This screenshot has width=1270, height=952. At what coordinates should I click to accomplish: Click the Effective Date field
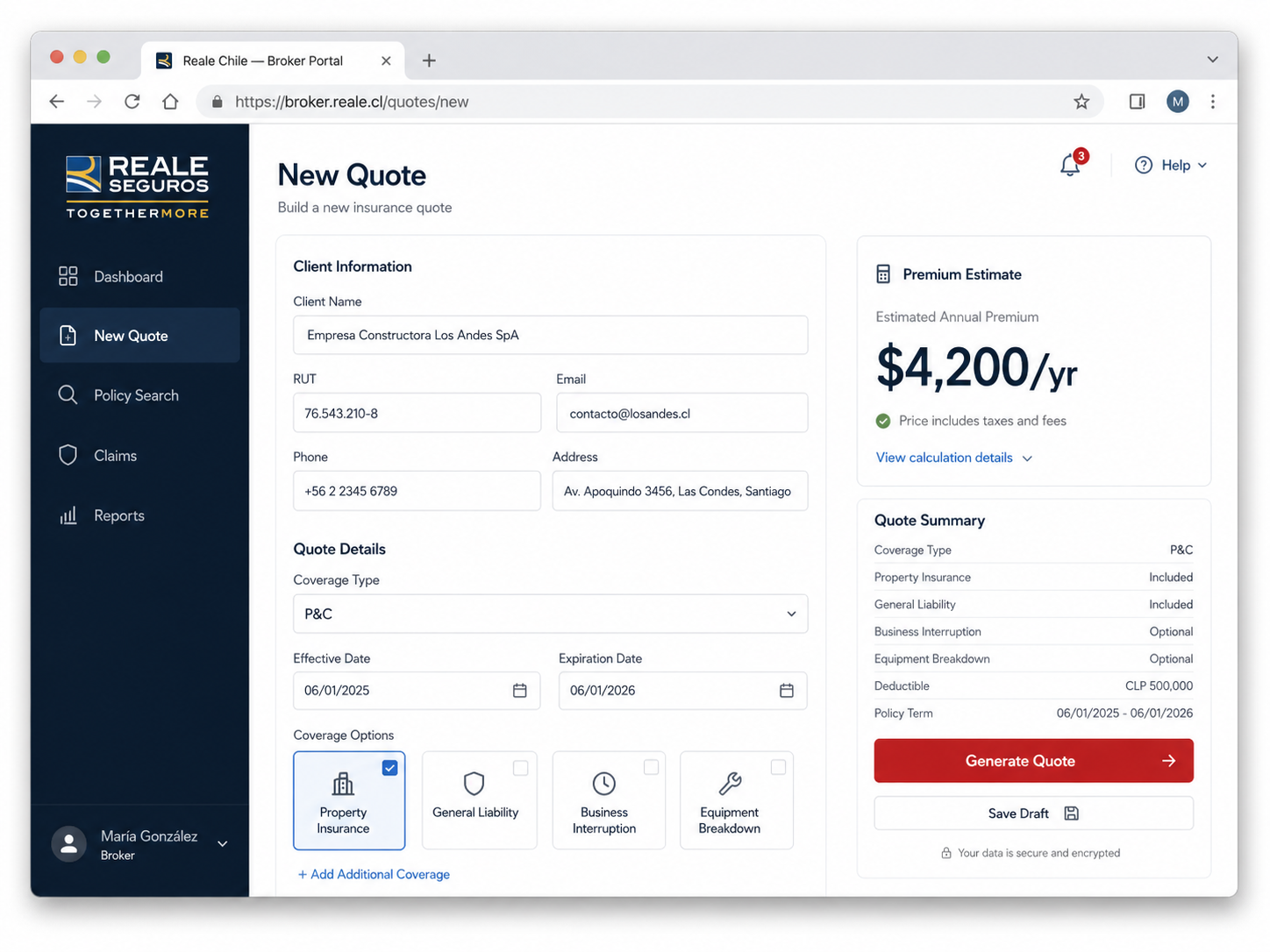417,691
